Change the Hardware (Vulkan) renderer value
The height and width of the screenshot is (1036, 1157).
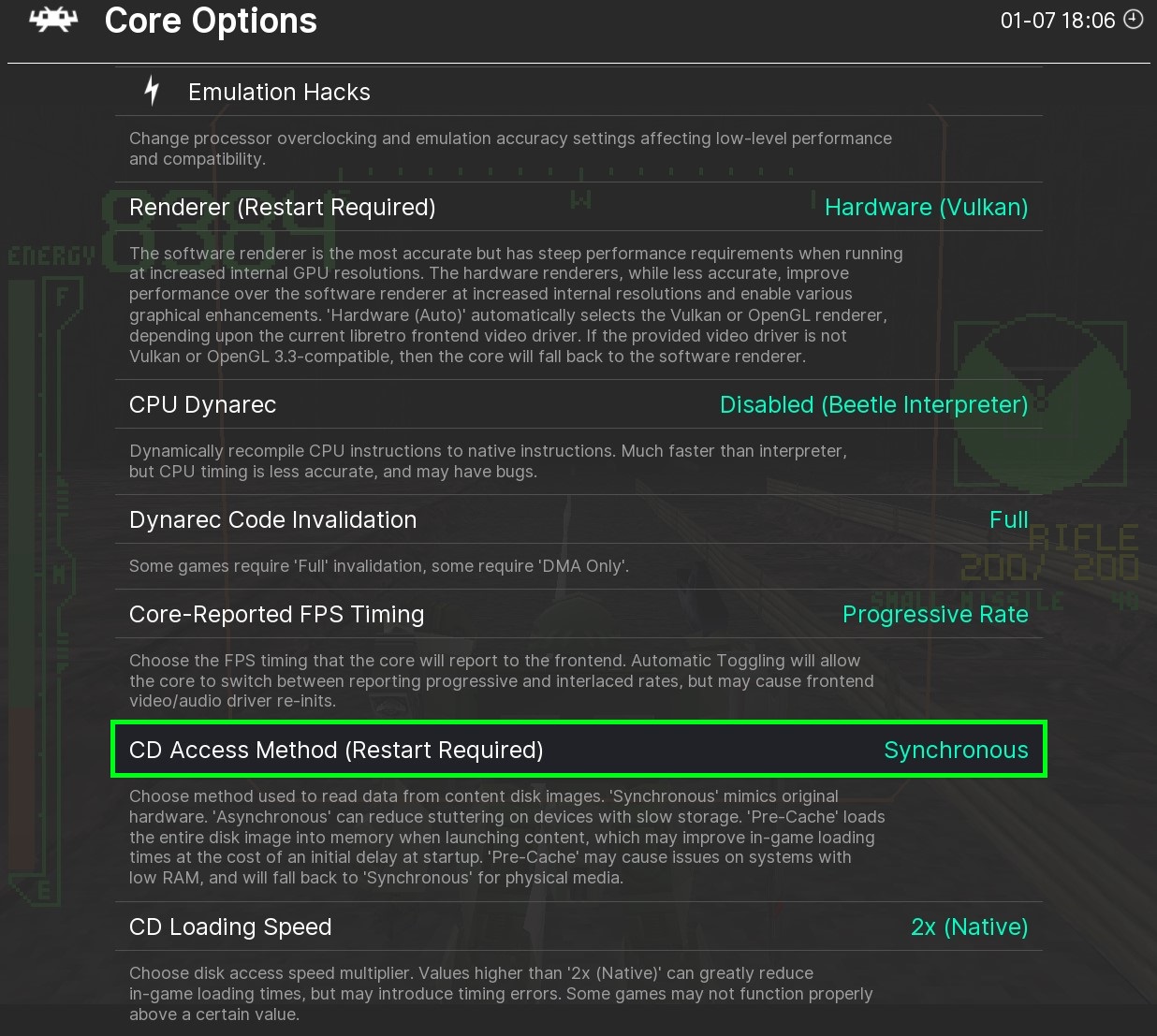point(926,207)
